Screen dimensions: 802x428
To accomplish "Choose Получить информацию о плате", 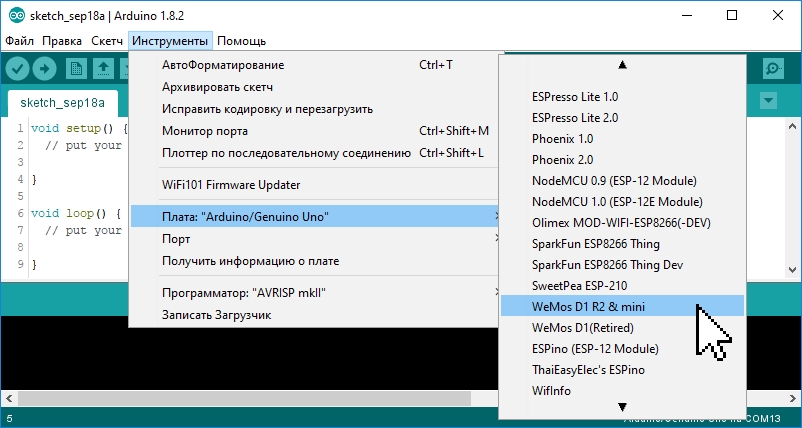I will [315, 261].
